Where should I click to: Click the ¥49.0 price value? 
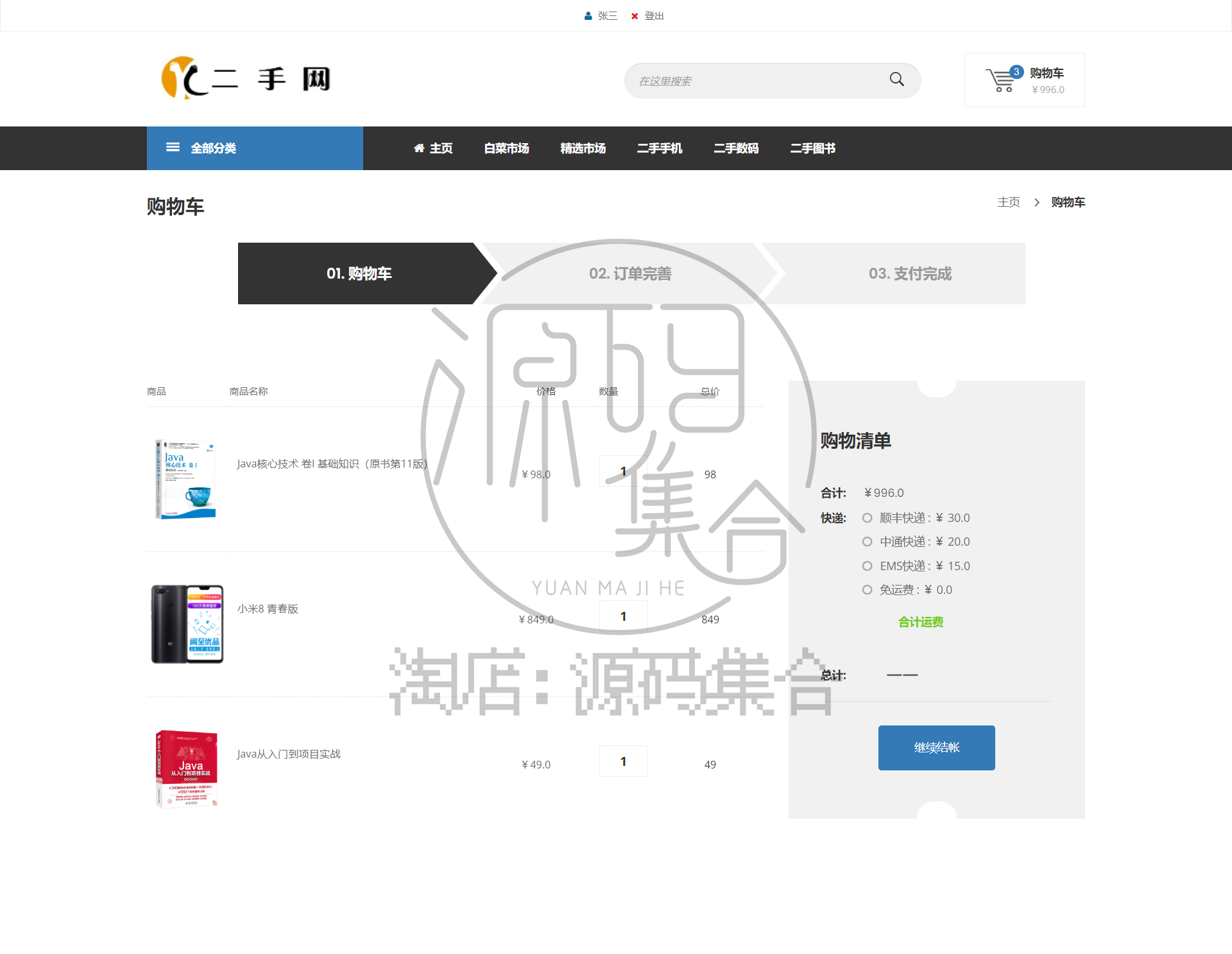coord(536,765)
